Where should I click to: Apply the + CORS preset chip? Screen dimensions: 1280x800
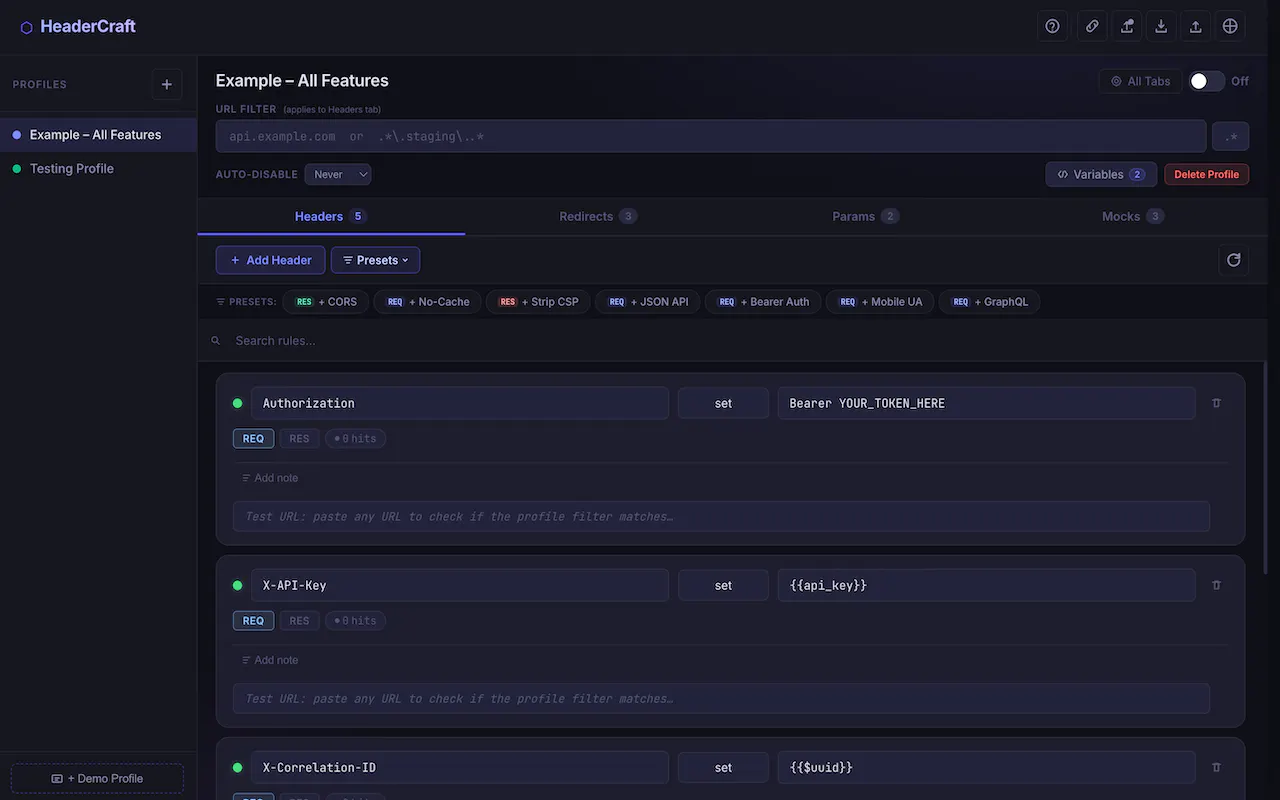coord(326,301)
